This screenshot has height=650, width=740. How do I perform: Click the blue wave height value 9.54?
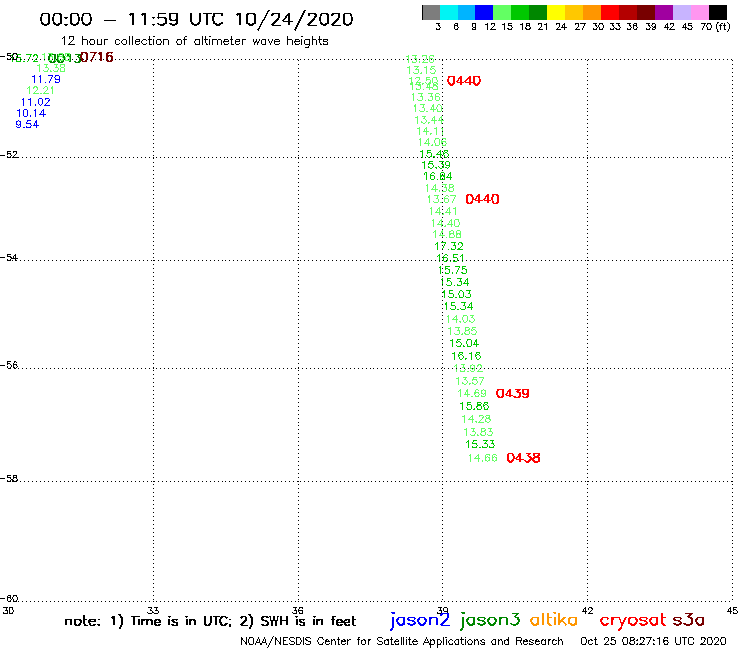pyautogui.click(x=27, y=125)
